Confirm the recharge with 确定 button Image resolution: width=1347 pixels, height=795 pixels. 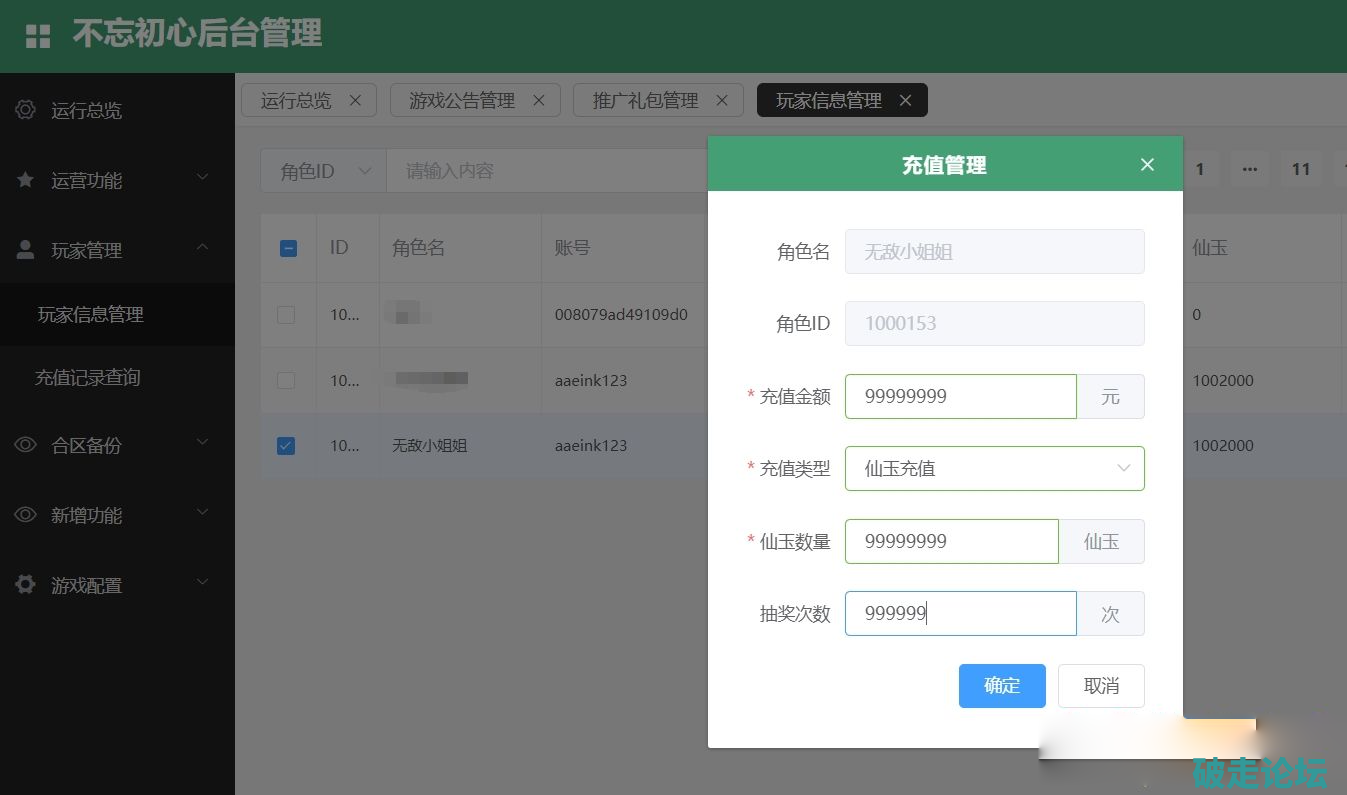click(1001, 686)
